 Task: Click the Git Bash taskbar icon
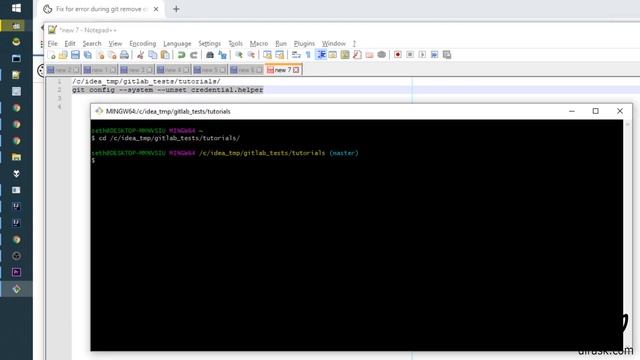pos(16,289)
